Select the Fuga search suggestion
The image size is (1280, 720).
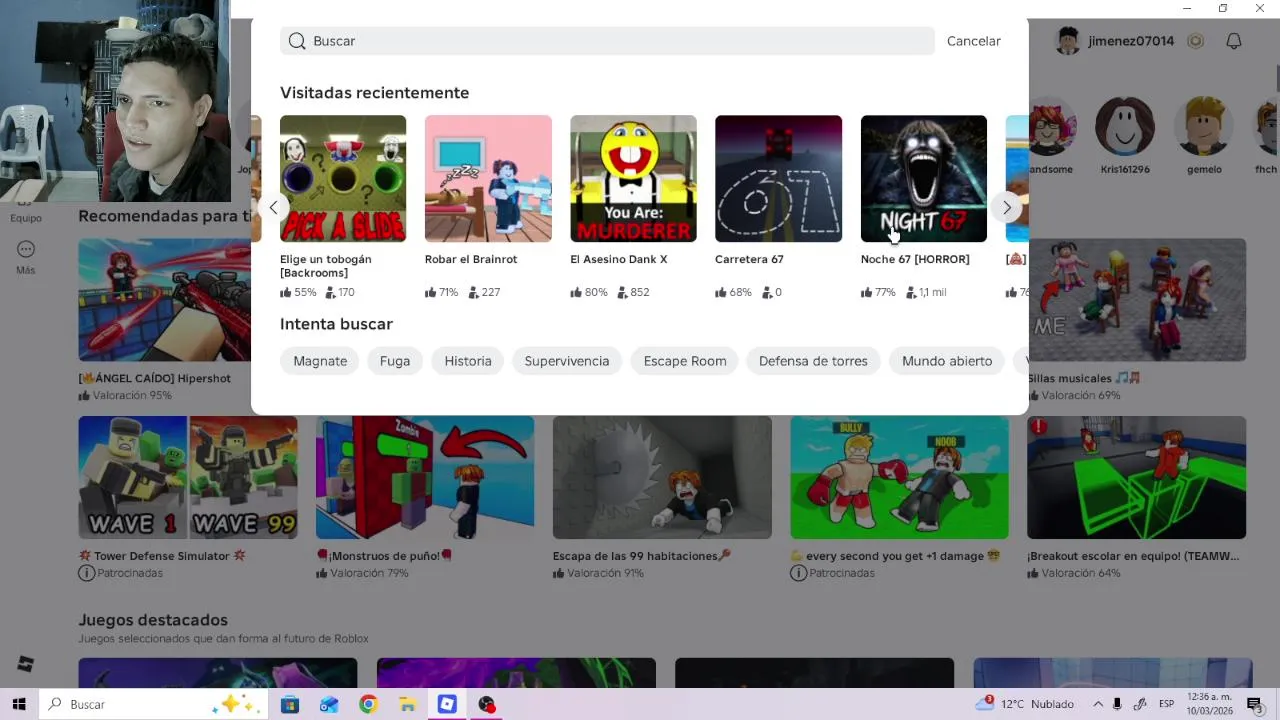tap(395, 361)
